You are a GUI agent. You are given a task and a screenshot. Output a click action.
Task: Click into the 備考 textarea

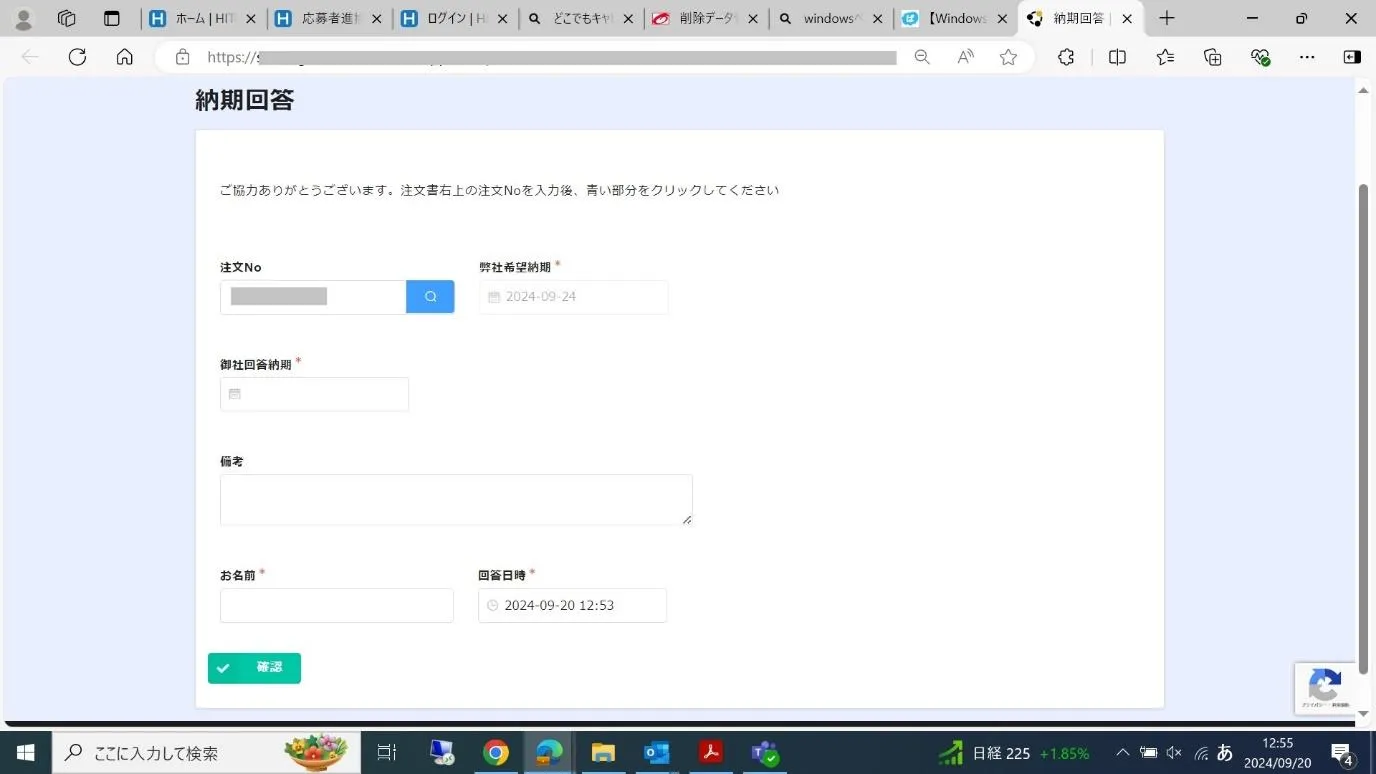[x=456, y=499]
